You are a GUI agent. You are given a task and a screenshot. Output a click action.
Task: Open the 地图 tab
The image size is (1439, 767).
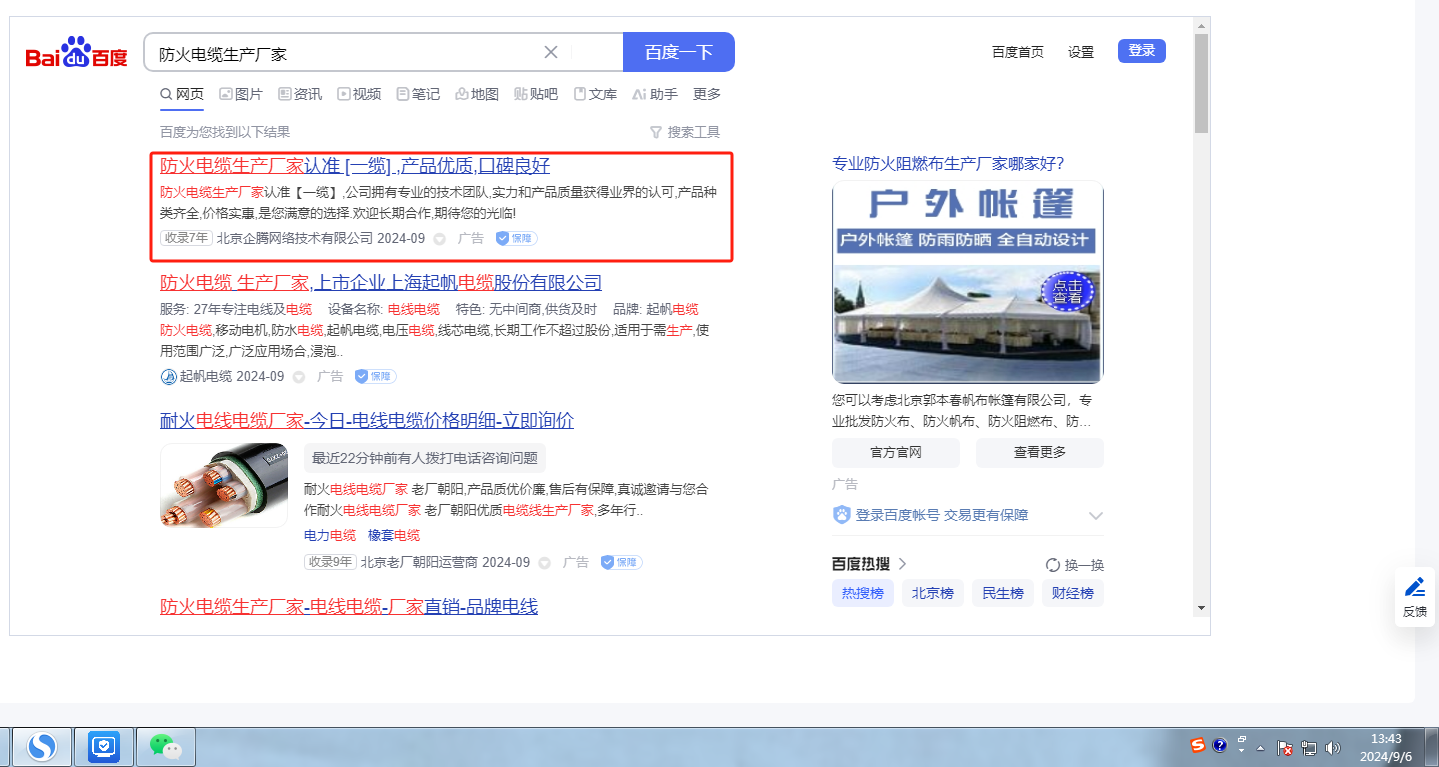pyautogui.click(x=477, y=94)
